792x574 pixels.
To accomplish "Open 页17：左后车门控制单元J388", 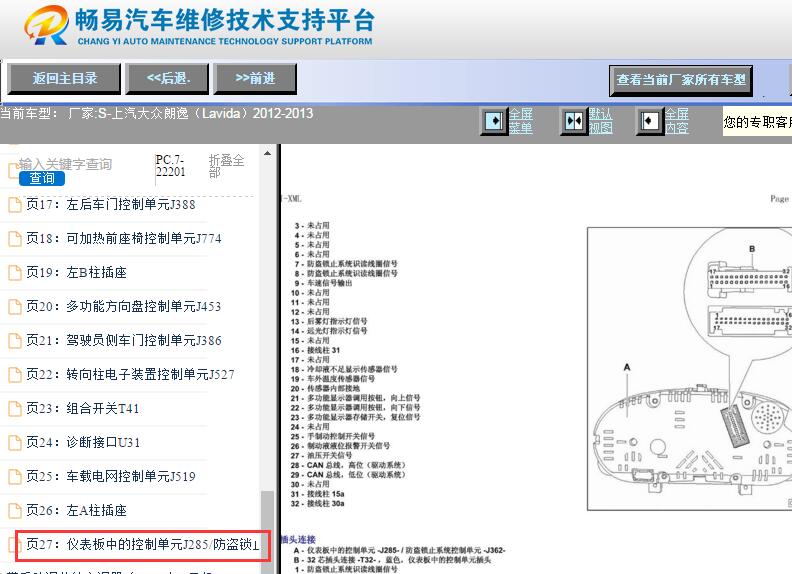I will pyautogui.click(x=111, y=205).
